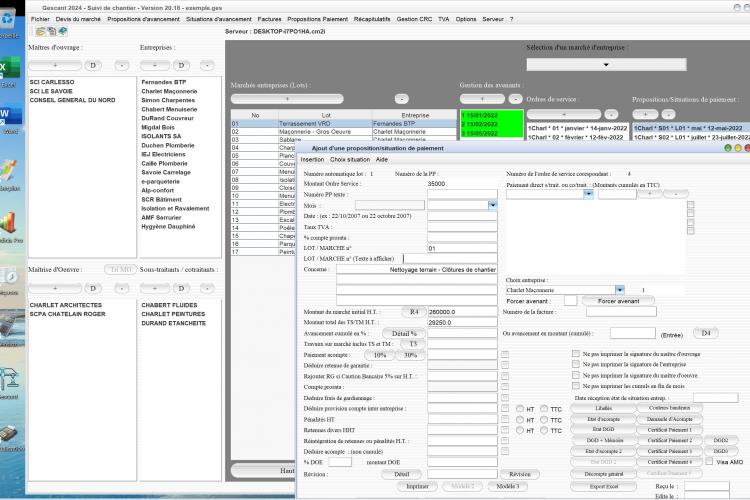Select HT radio on the Retenues divers row
Image resolution: width=750 pixels, height=500 pixels.
(x=520, y=430)
